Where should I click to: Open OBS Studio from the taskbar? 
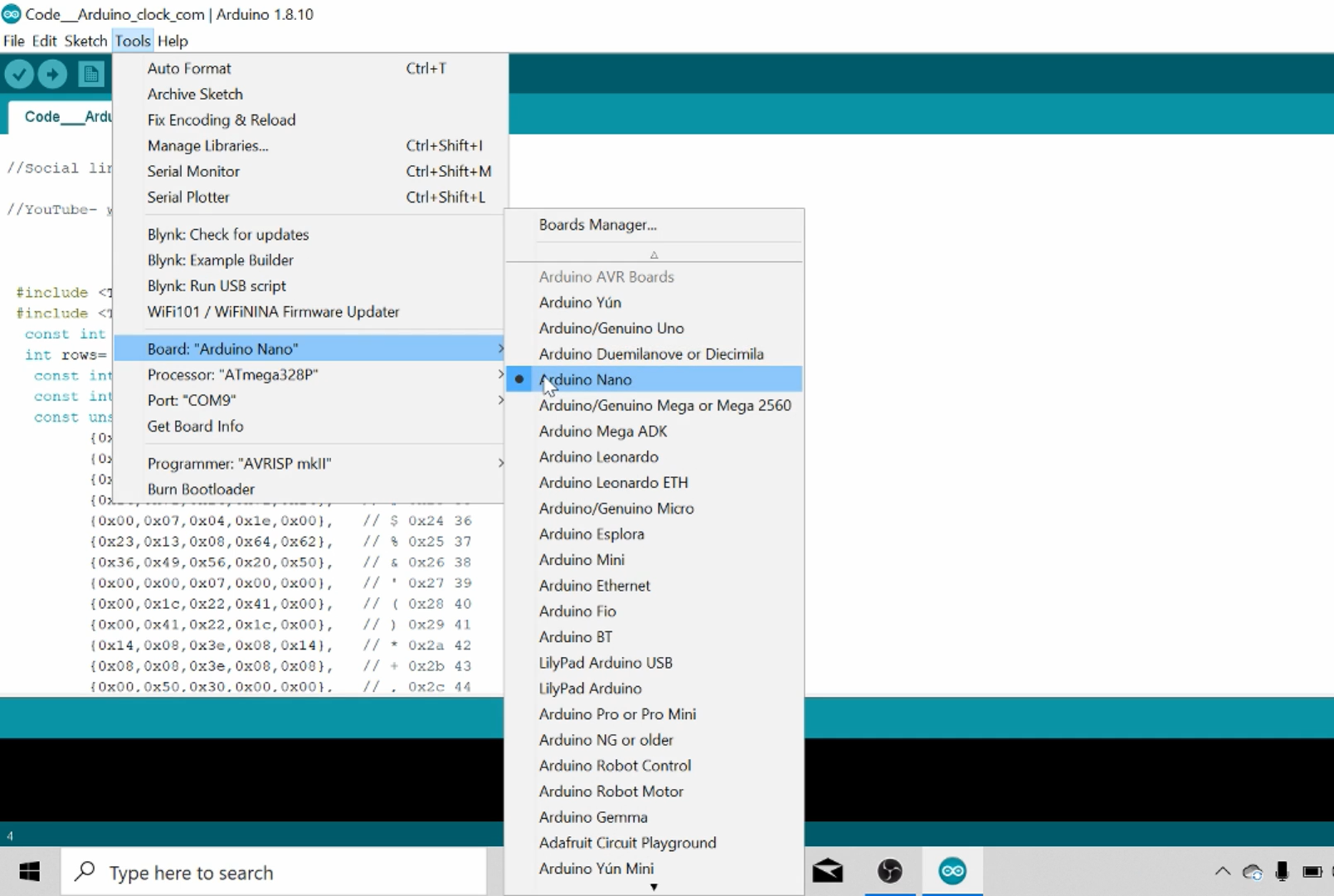pos(889,871)
